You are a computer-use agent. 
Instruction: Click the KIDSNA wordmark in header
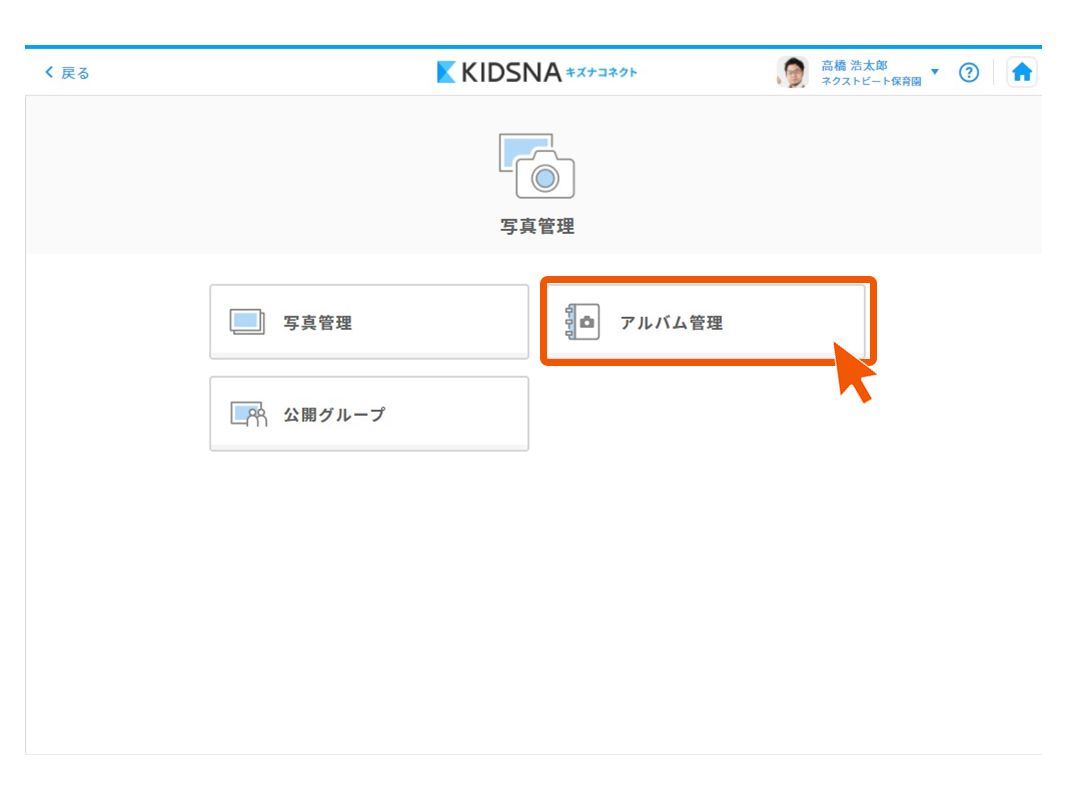coord(511,72)
